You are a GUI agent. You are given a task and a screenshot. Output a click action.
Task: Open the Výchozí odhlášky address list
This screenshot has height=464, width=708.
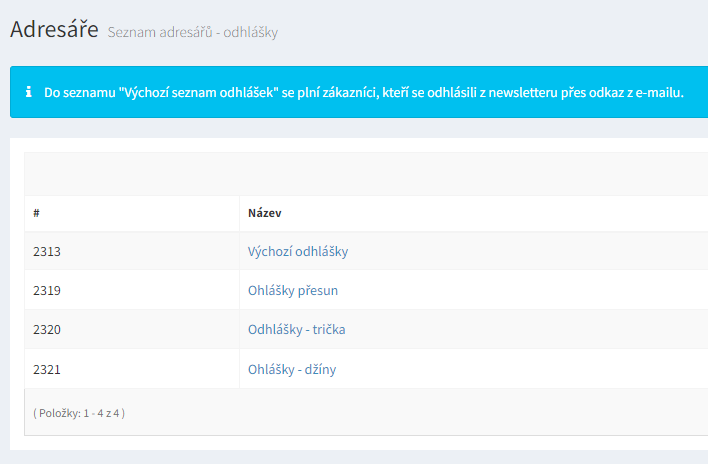297,252
